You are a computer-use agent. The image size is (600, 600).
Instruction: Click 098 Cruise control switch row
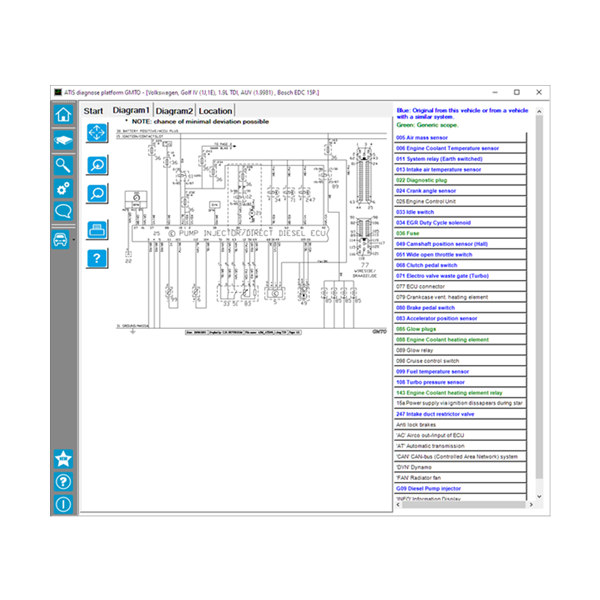(x=460, y=361)
